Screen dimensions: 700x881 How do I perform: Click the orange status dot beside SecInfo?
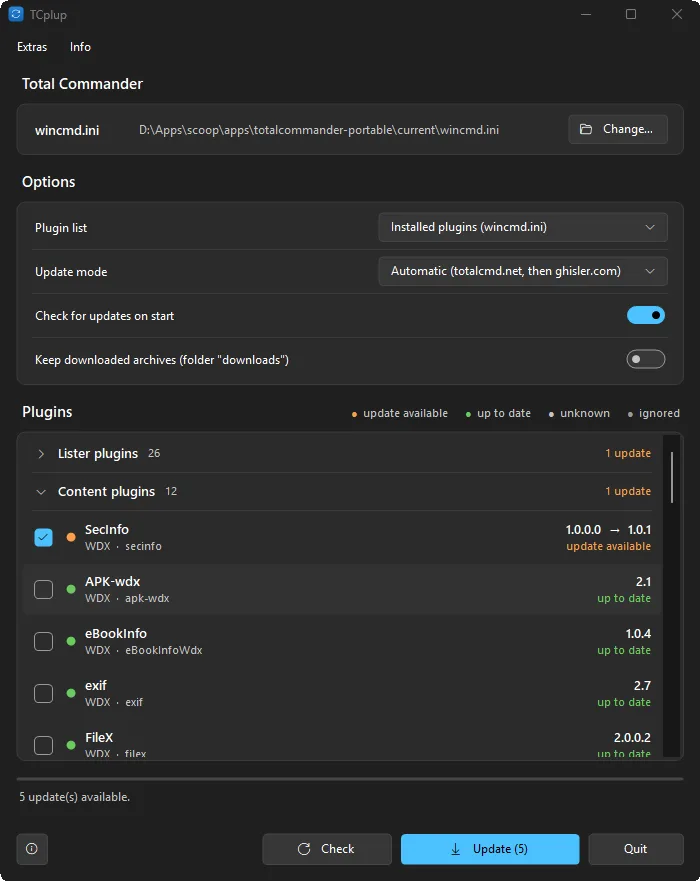coord(71,537)
